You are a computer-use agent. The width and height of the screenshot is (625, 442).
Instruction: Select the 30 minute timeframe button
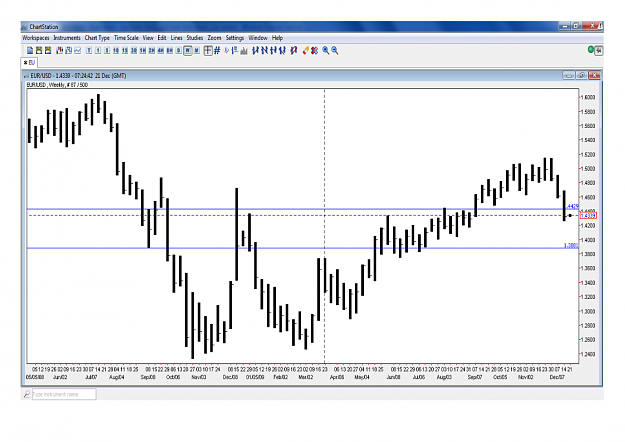coord(134,50)
